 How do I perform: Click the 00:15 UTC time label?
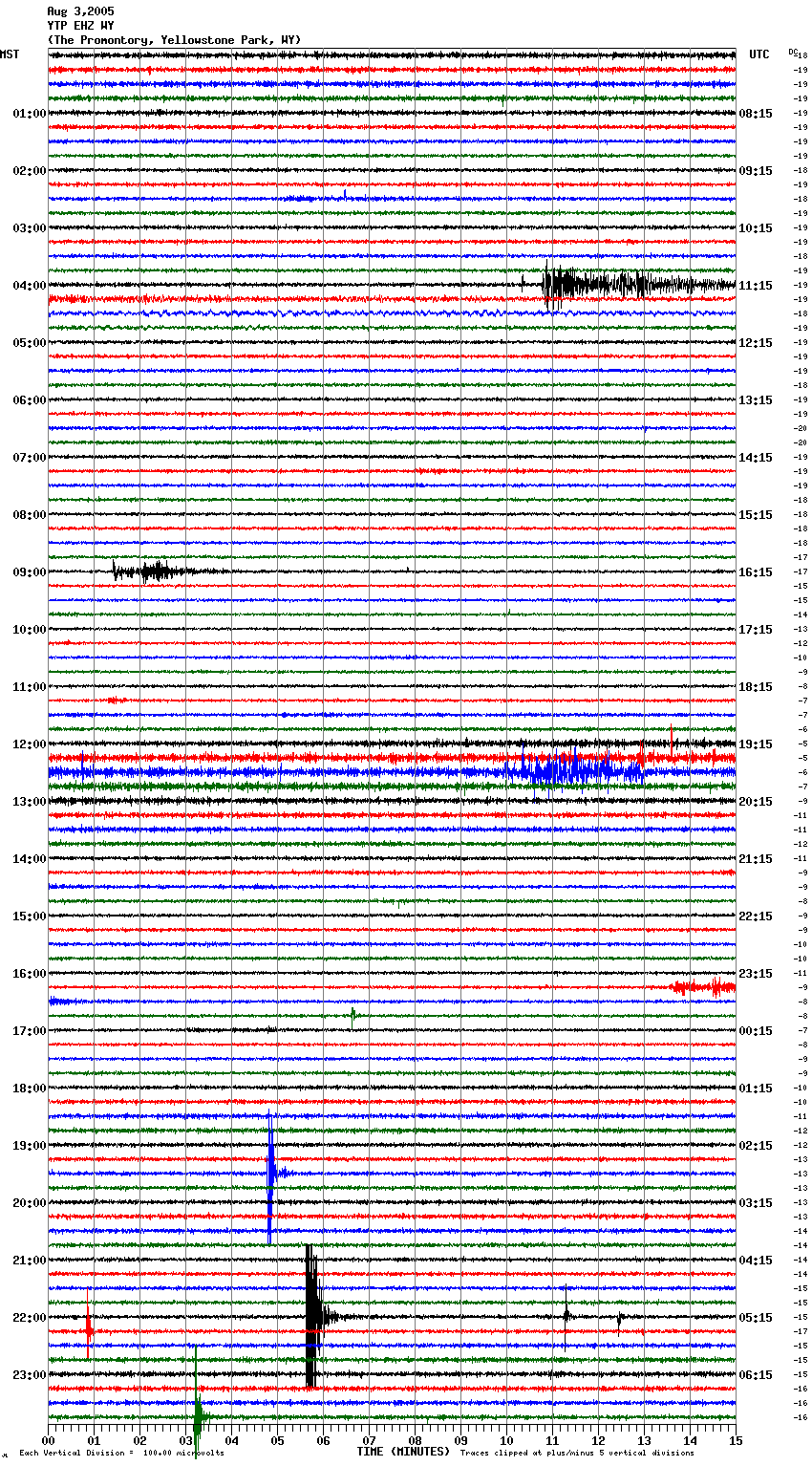[756, 1031]
